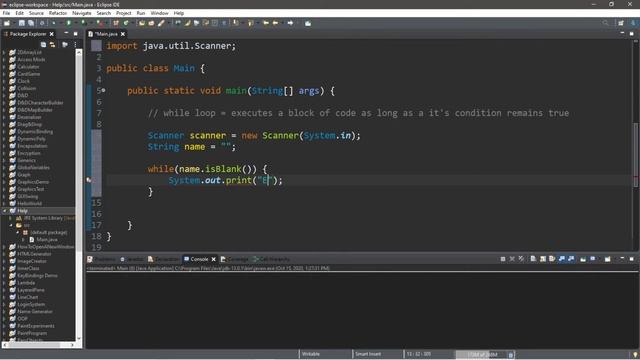Switch to the Call Hierarchy tab

tap(271, 259)
